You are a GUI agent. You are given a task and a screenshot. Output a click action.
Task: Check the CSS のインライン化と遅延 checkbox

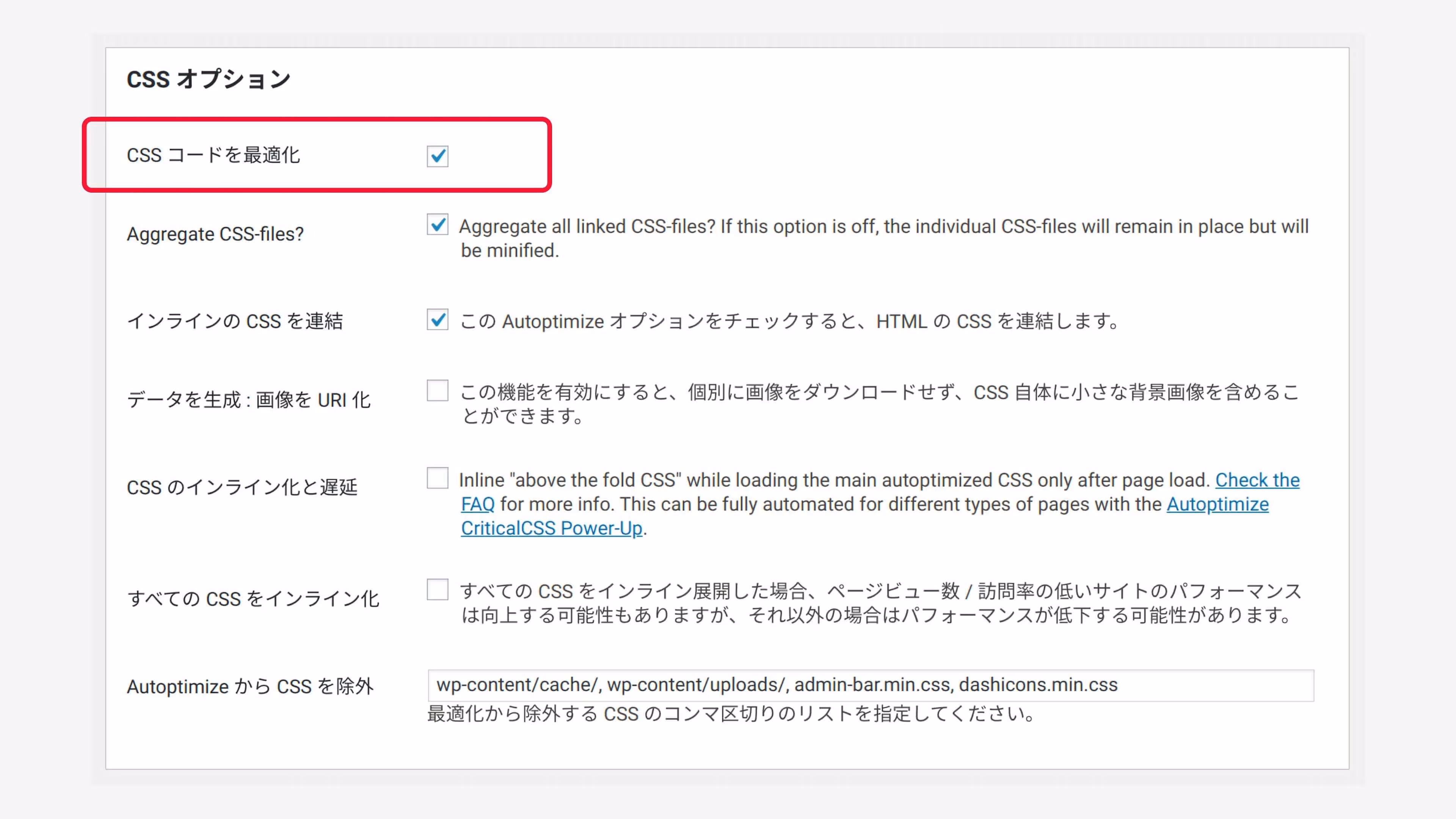click(438, 478)
